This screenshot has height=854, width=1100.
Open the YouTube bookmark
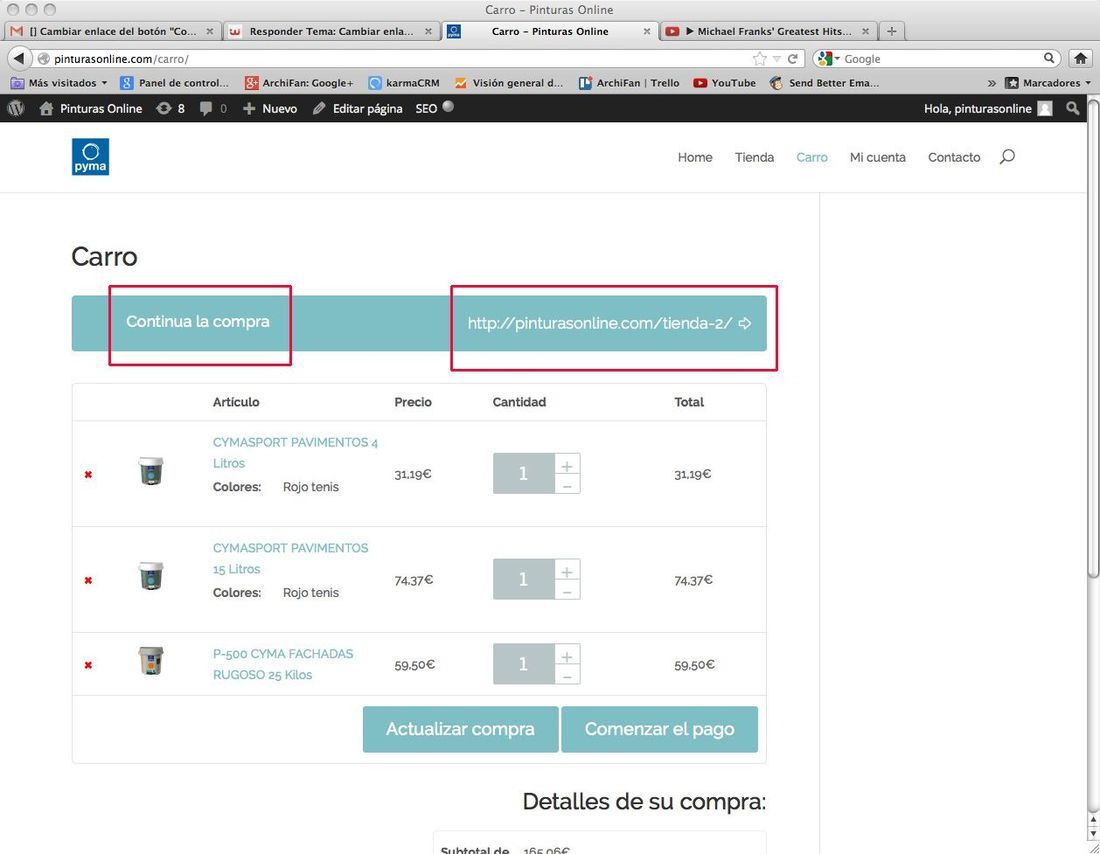click(x=725, y=83)
